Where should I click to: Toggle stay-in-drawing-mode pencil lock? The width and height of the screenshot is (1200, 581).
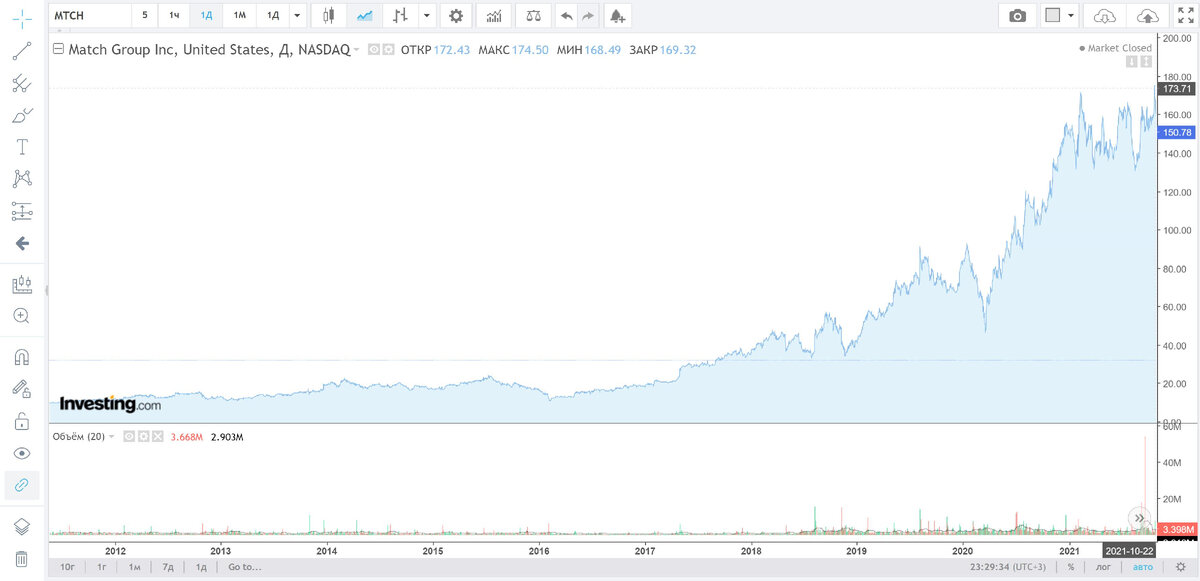point(22,389)
